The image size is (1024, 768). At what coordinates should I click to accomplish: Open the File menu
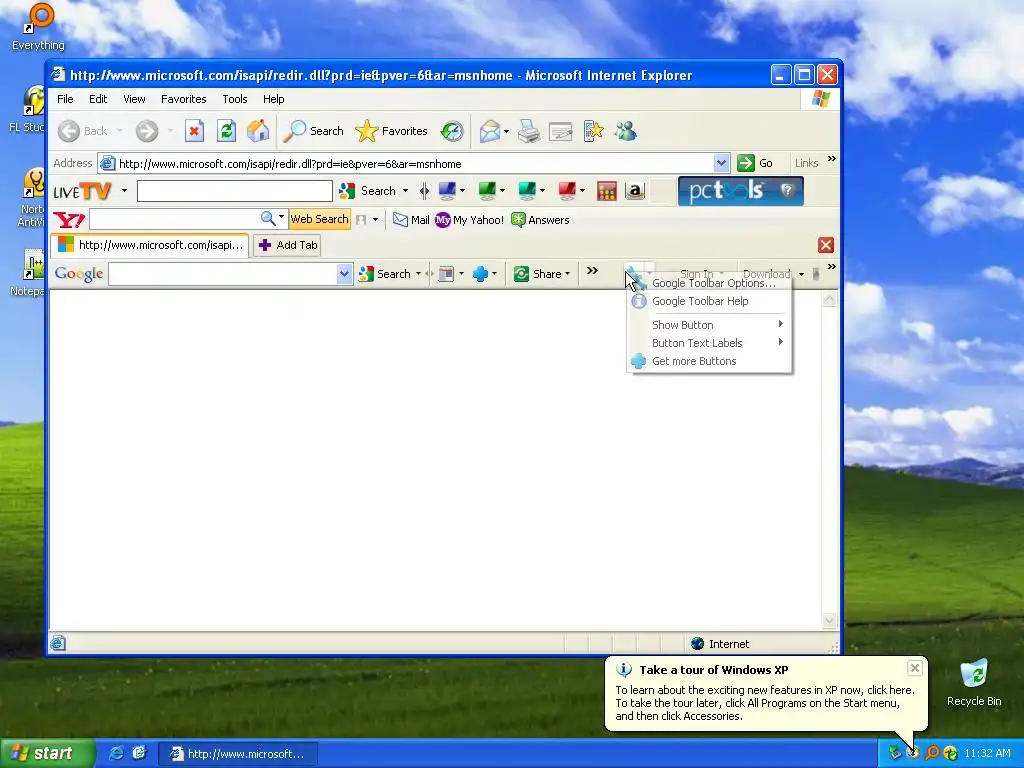65,99
